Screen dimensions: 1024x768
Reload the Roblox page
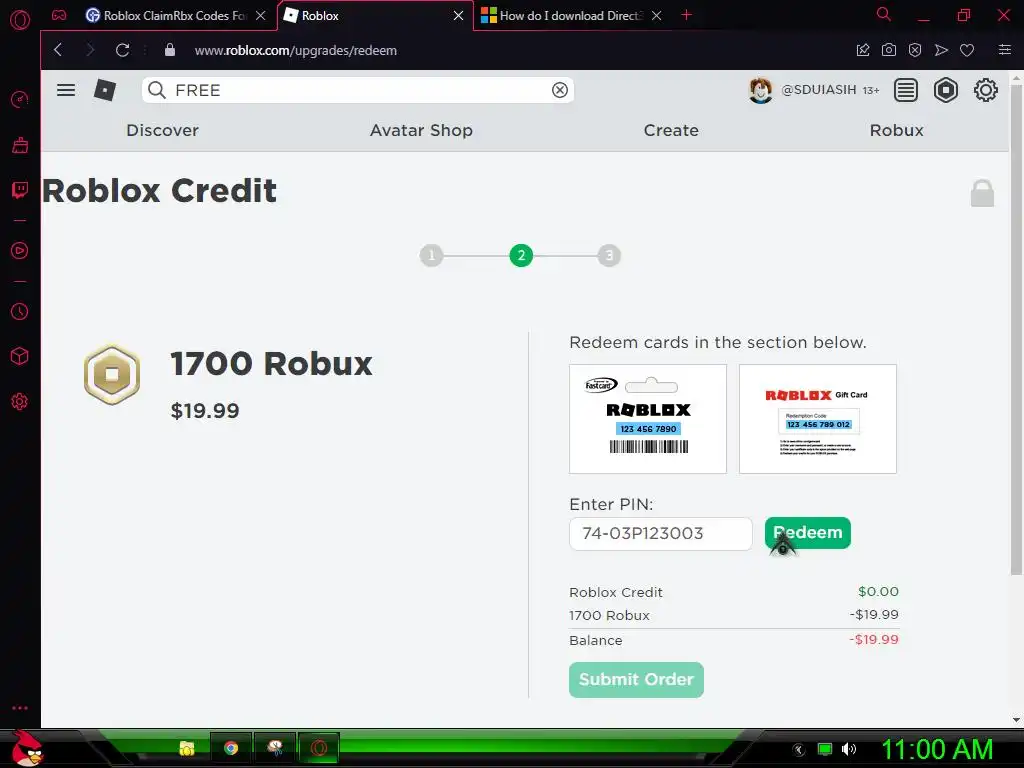(122, 50)
